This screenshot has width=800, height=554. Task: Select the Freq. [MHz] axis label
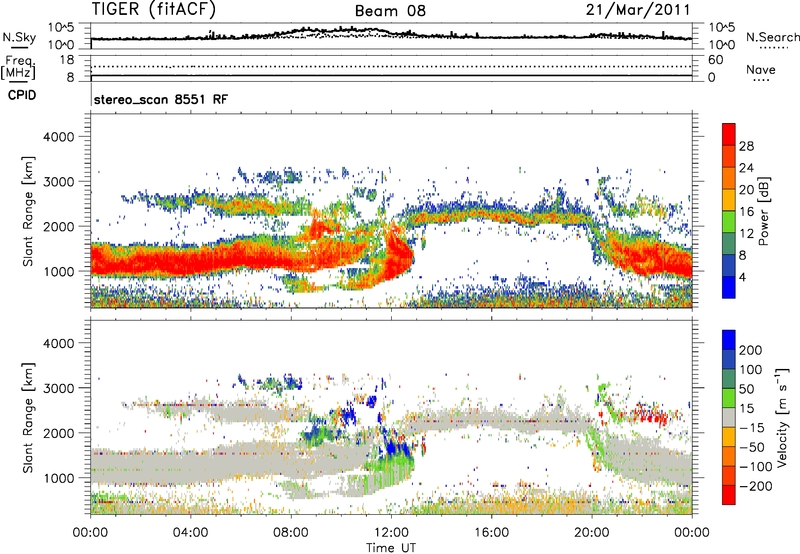(18, 68)
